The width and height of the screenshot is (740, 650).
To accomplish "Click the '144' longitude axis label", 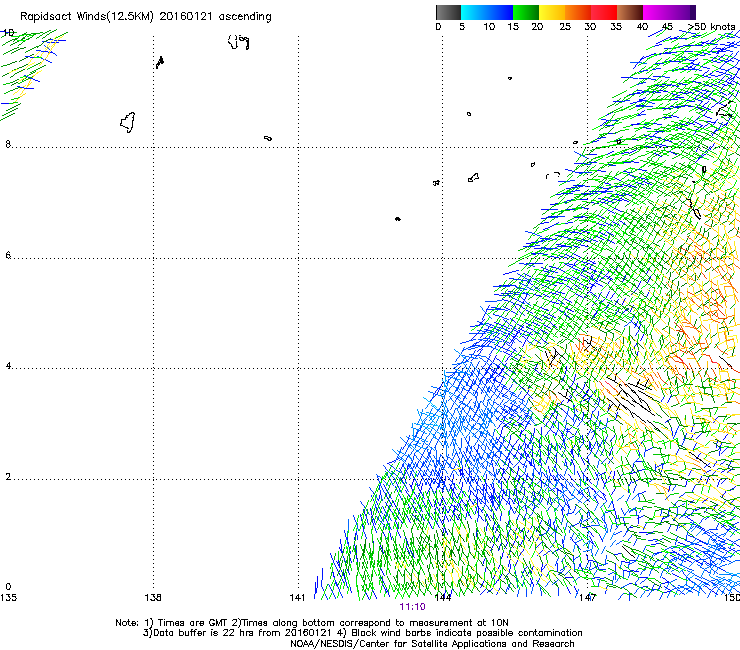I will (443, 598).
